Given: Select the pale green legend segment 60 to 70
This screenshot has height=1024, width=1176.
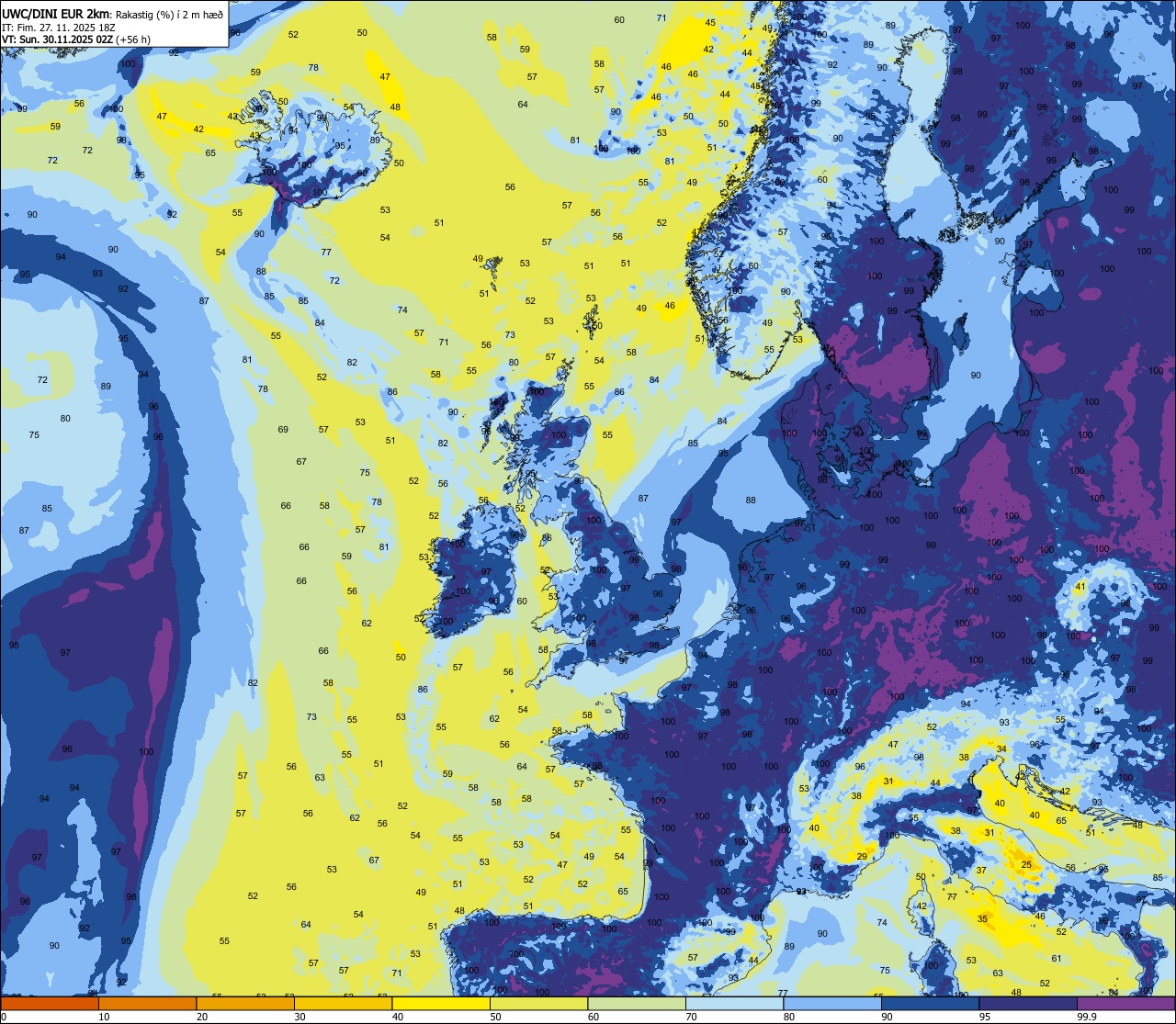Looking at the screenshot, I should click(637, 1003).
